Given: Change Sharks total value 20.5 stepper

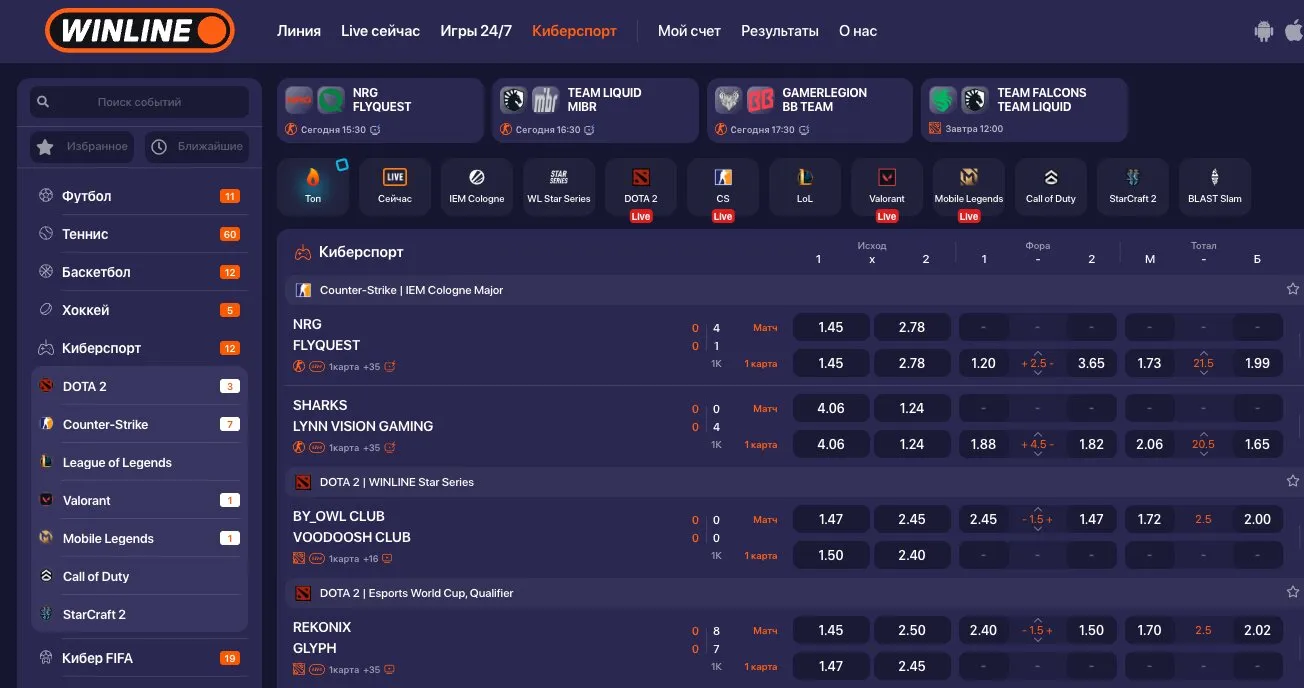Looking at the screenshot, I should click(x=1203, y=444).
